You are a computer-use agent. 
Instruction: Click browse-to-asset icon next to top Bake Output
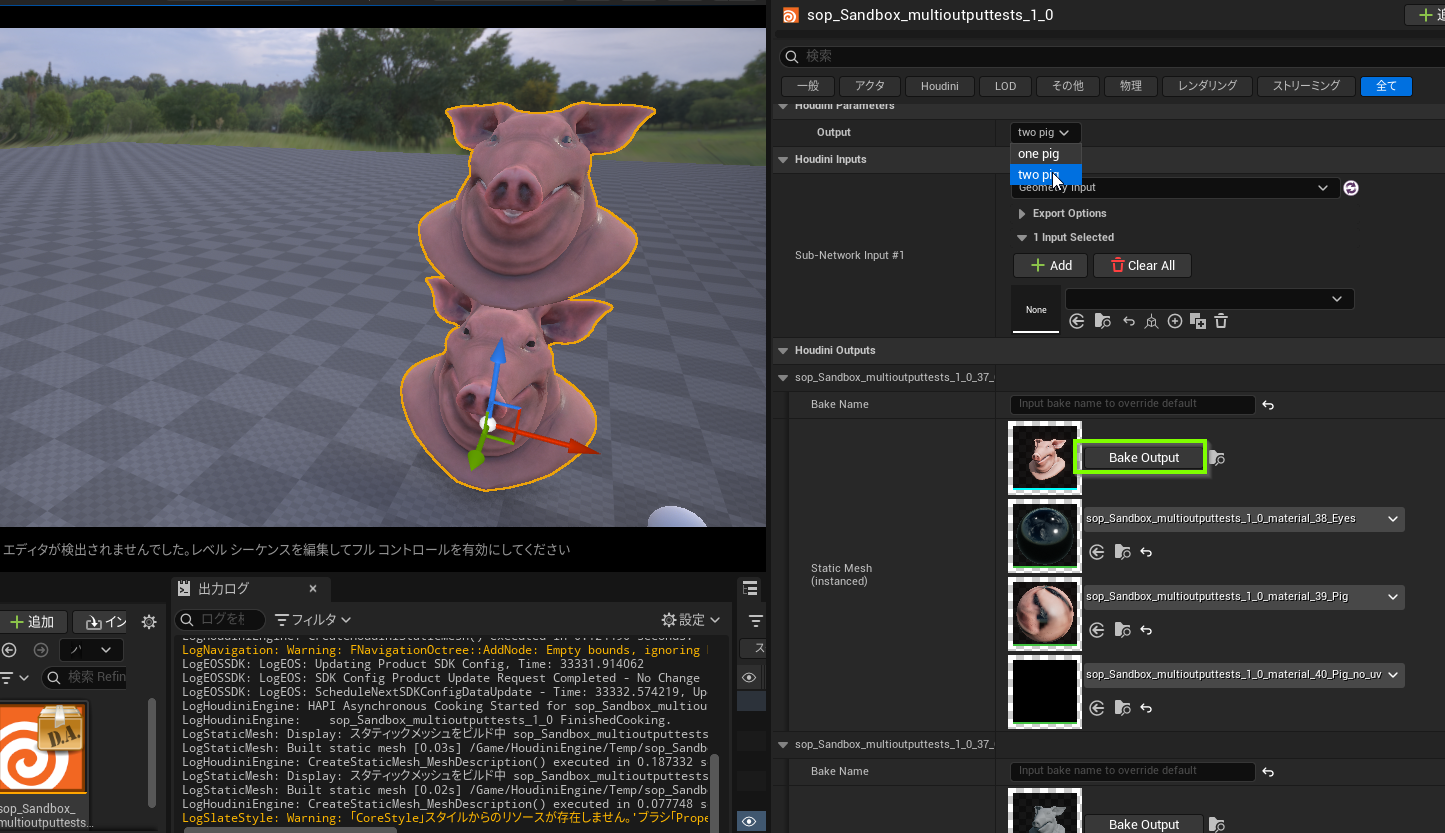(1217, 458)
